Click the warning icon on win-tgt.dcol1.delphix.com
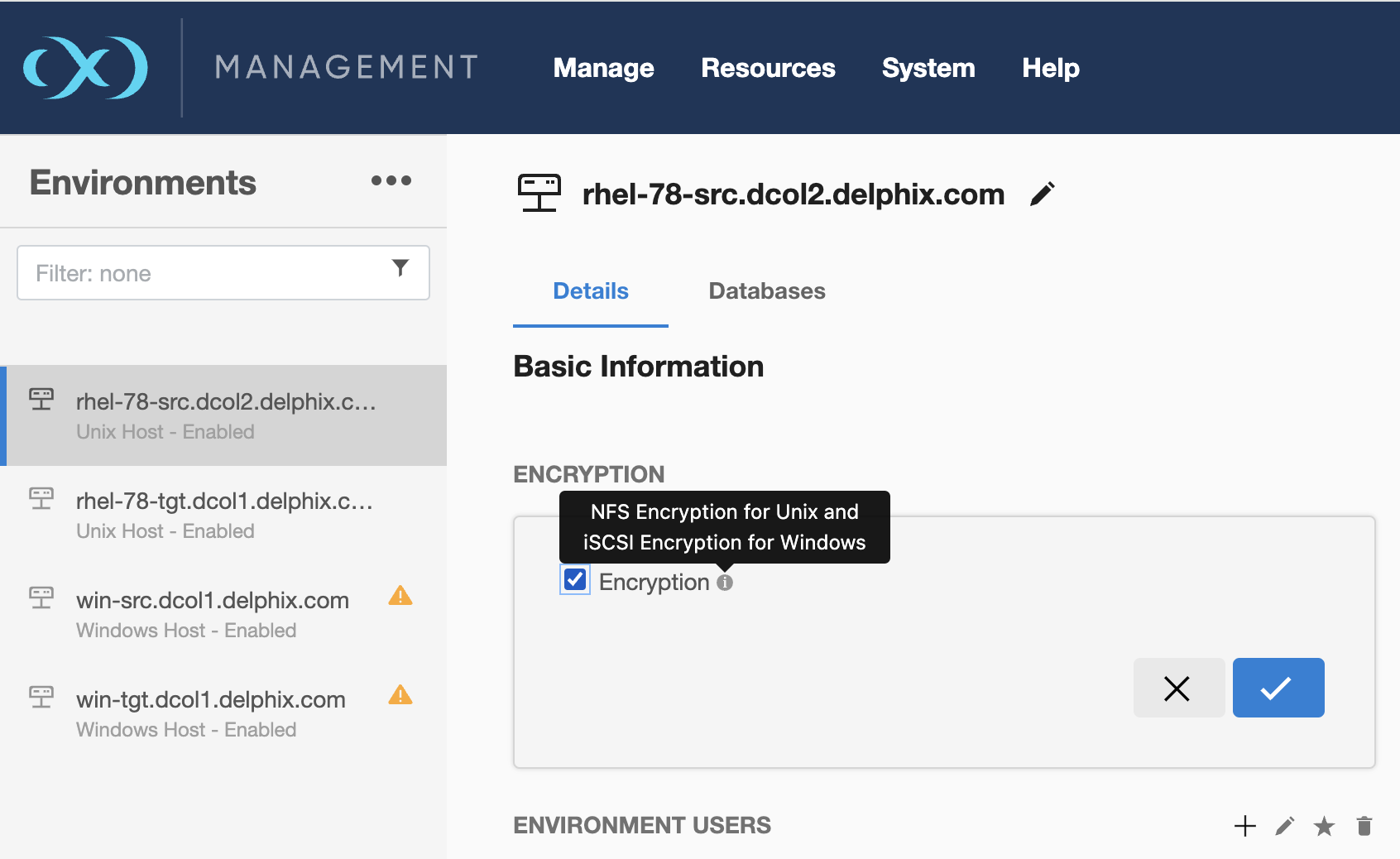Image resolution: width=1400 pixels, height=859 pixels. (400, 695)
